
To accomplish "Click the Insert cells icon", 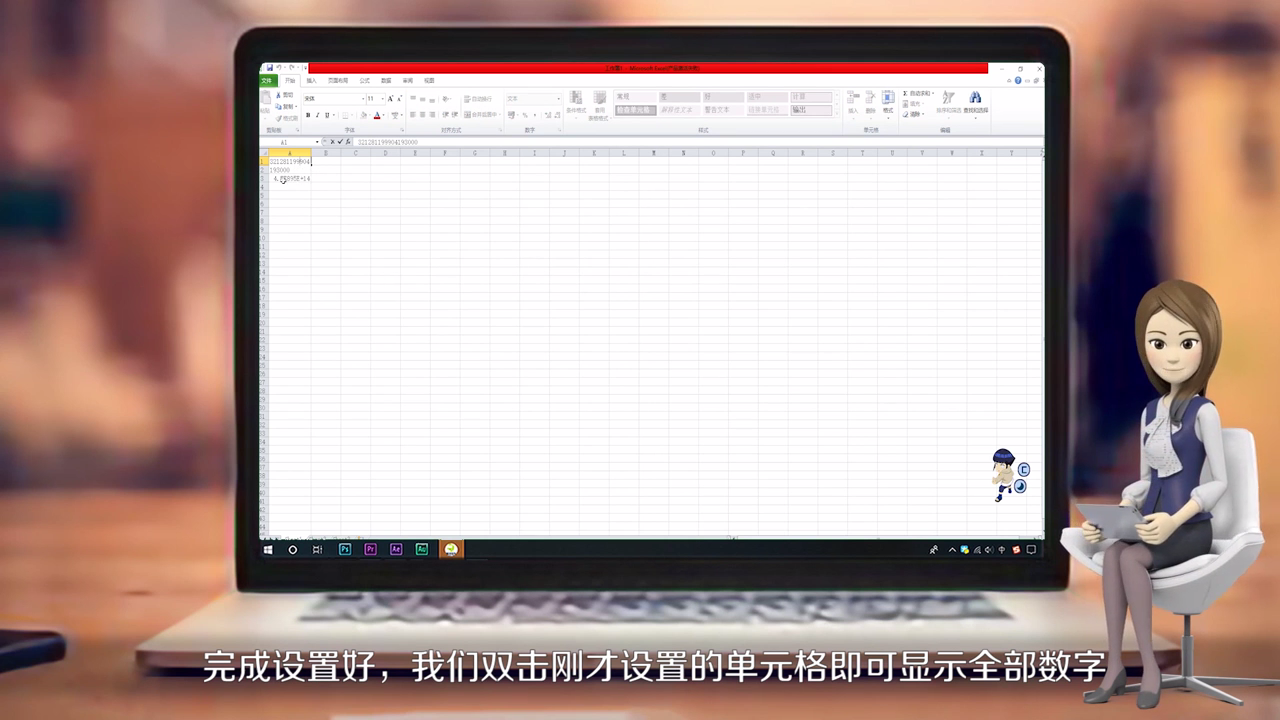I will coord(853,97).
